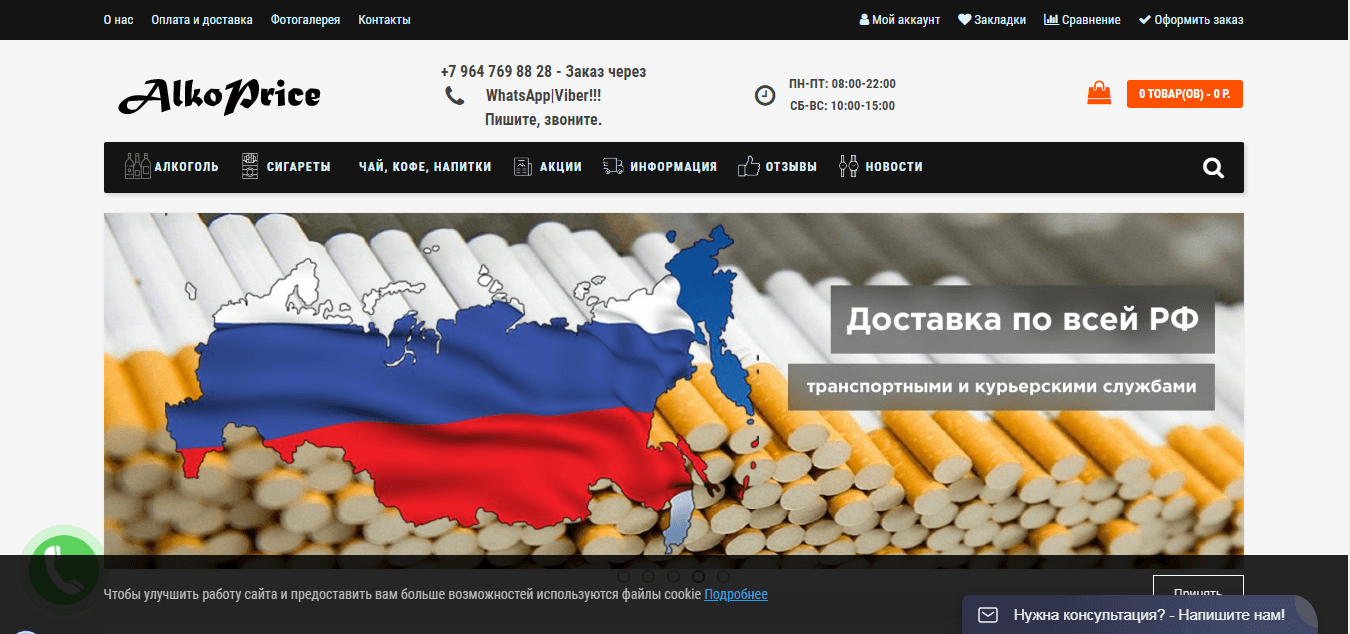Viewport: 1350px width, 634px height.
Task: Open Чай, кофе, напитки category
Action: pos(425,167)
